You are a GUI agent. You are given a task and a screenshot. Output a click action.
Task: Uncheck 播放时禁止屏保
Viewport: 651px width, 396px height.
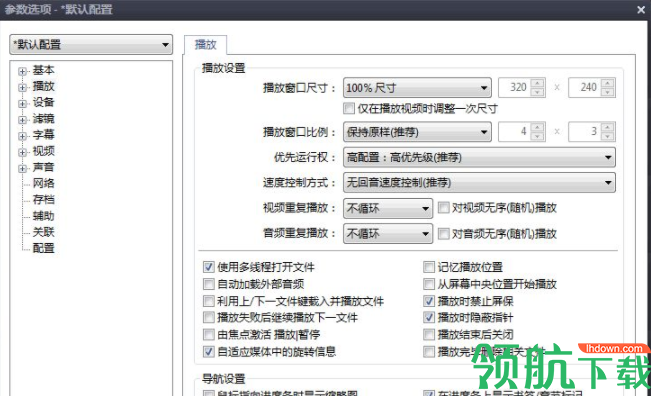tap(429, 301)
